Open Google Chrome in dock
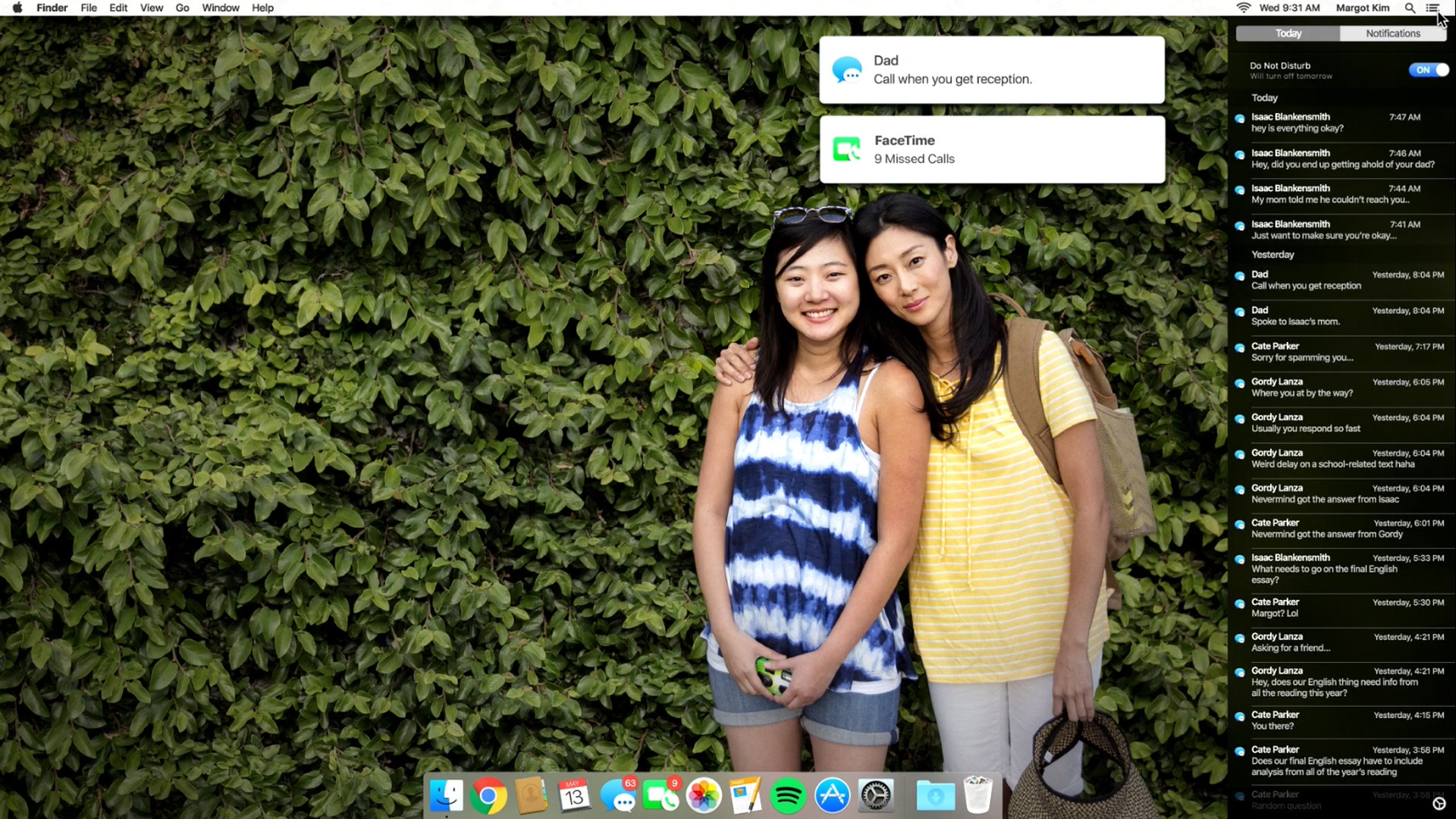Viewport: 1456px width, 819px height. (488, 796)
